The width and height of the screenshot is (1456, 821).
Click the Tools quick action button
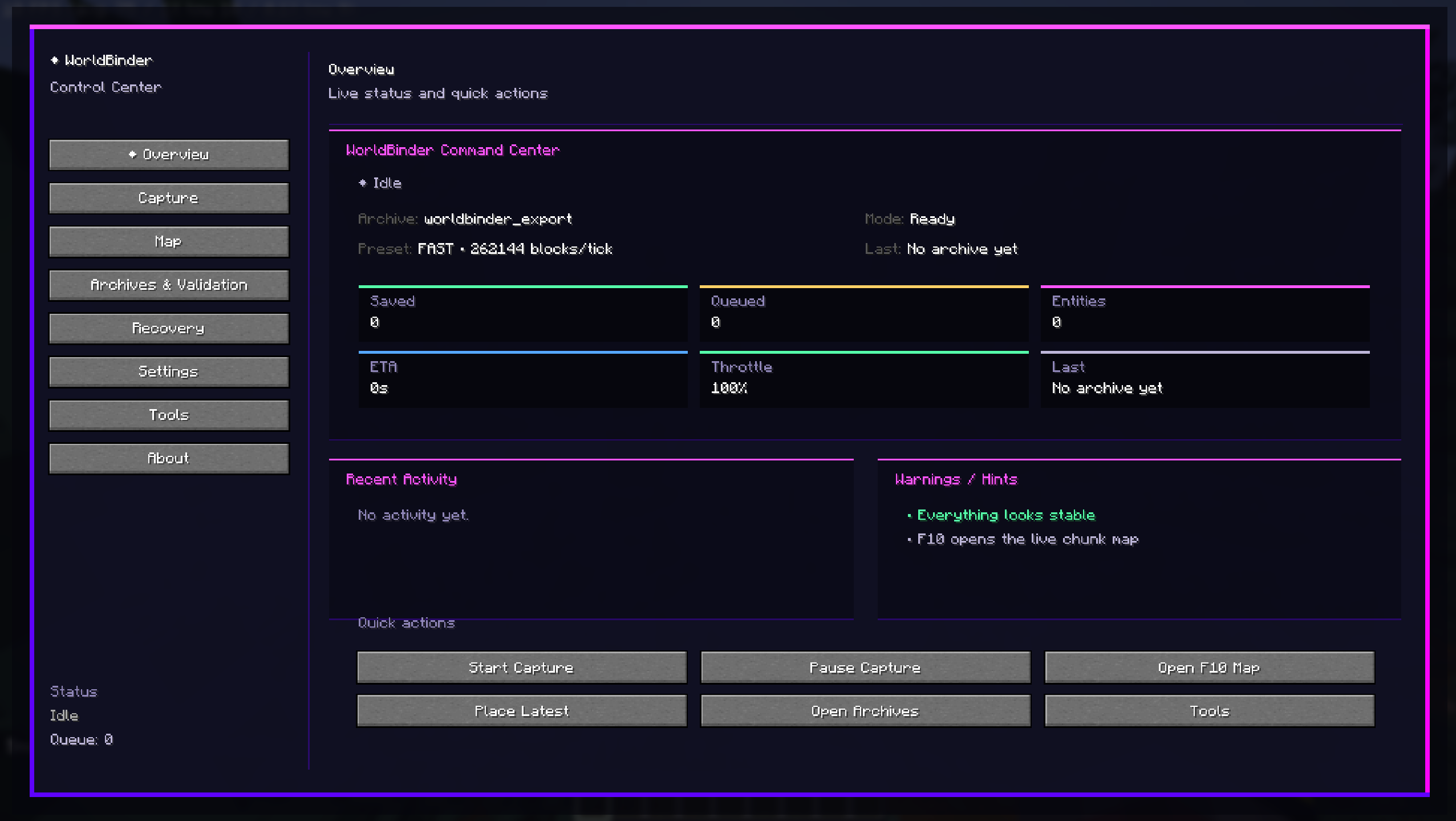pyautogui.click(x=1209, y=710)
